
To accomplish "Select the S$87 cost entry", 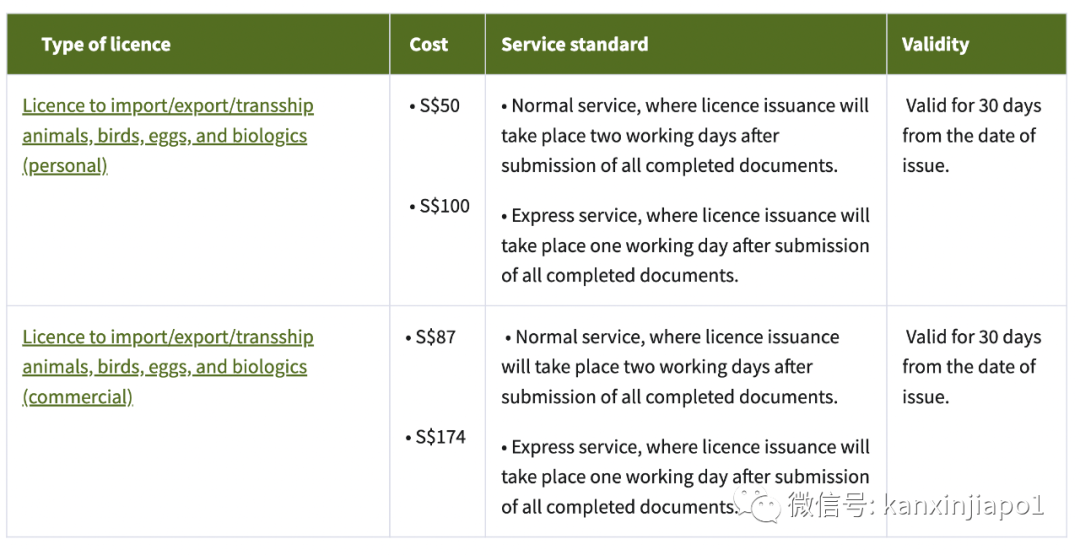I will point(430,337).
